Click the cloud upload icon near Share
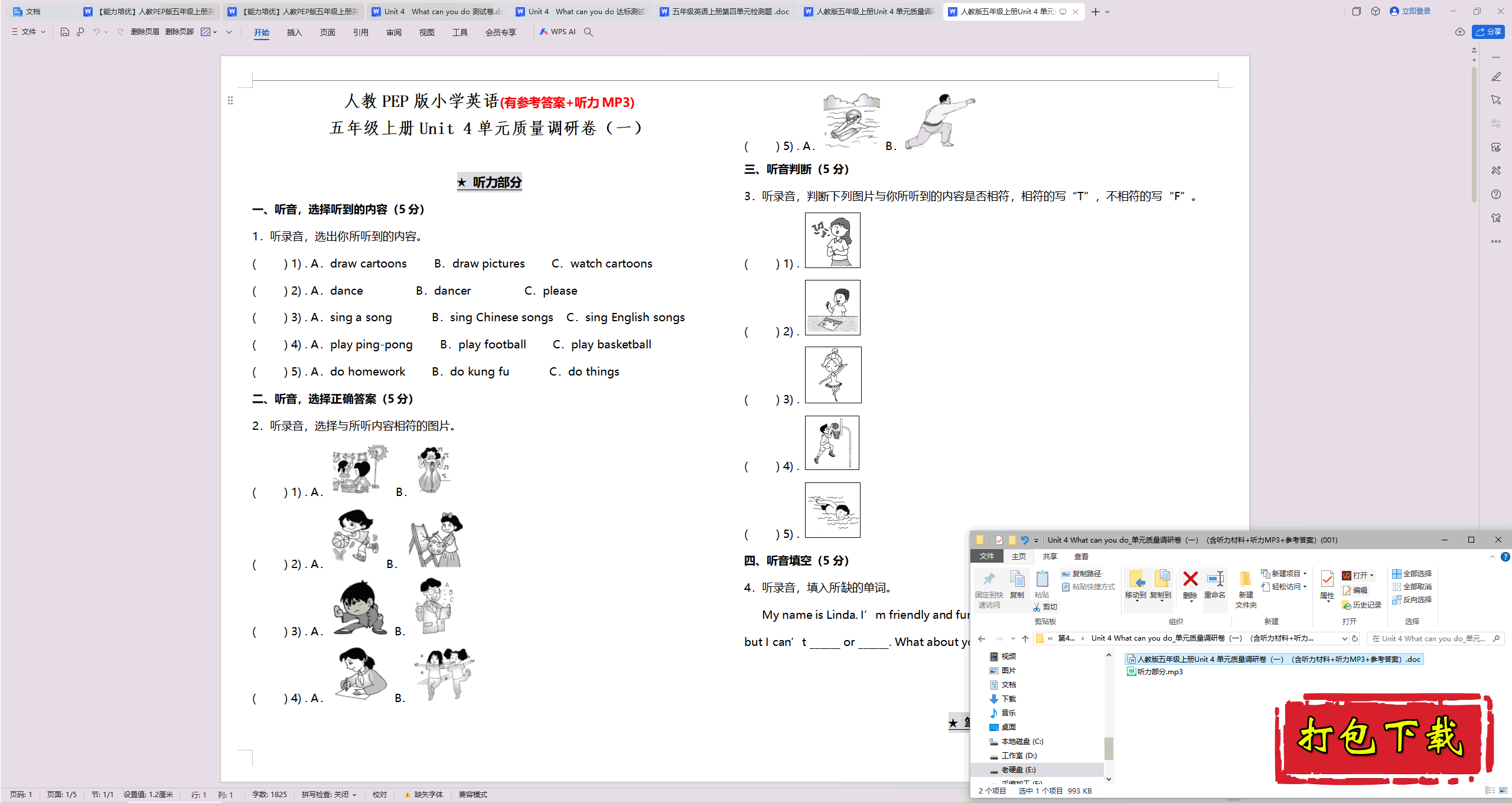This screenshot has width=1512, height=803. (1459, 32)
